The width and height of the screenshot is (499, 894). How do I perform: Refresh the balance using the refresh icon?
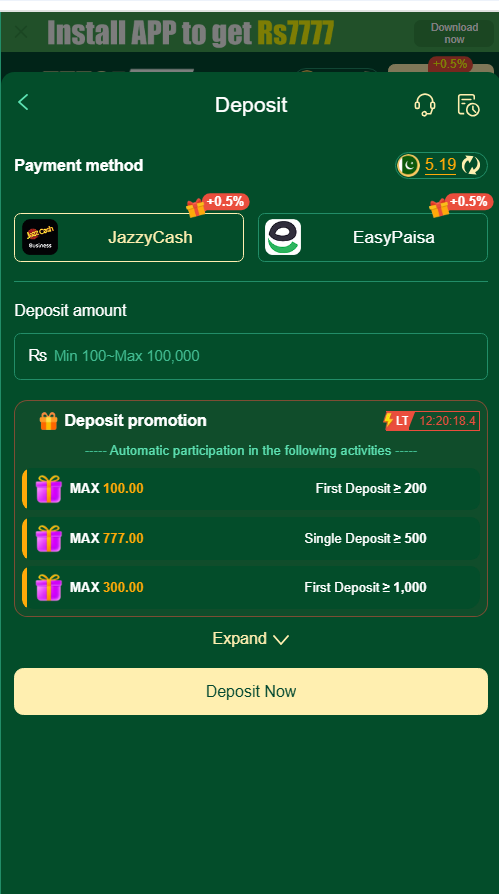coord(471,165)
